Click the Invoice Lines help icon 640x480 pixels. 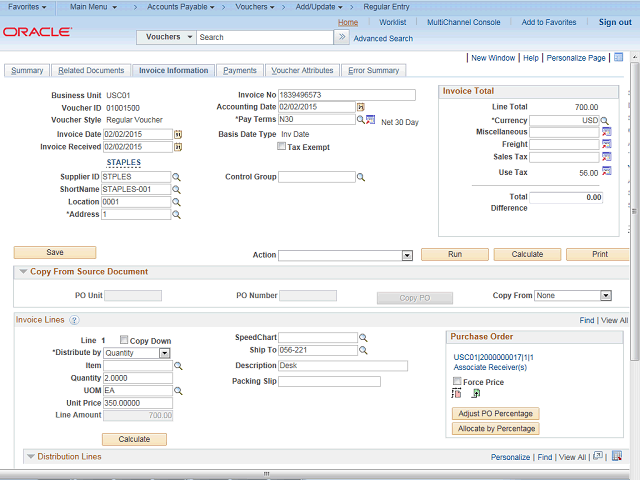click(x=74, y=320)
